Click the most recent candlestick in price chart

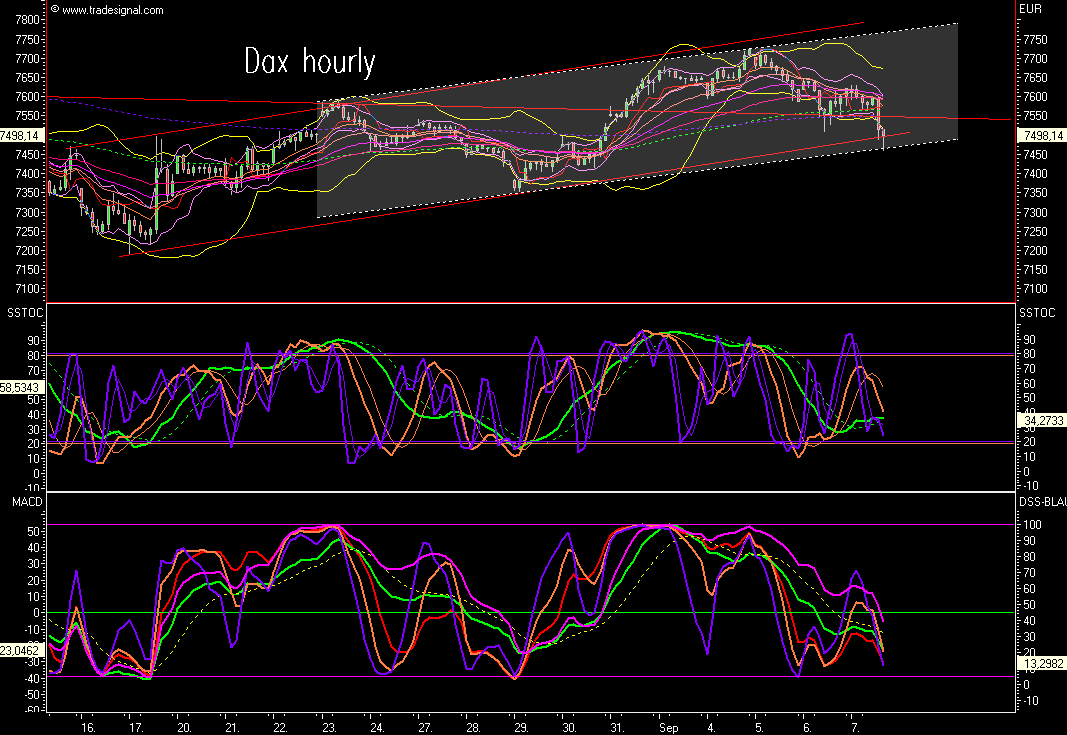tap(882, 136)
